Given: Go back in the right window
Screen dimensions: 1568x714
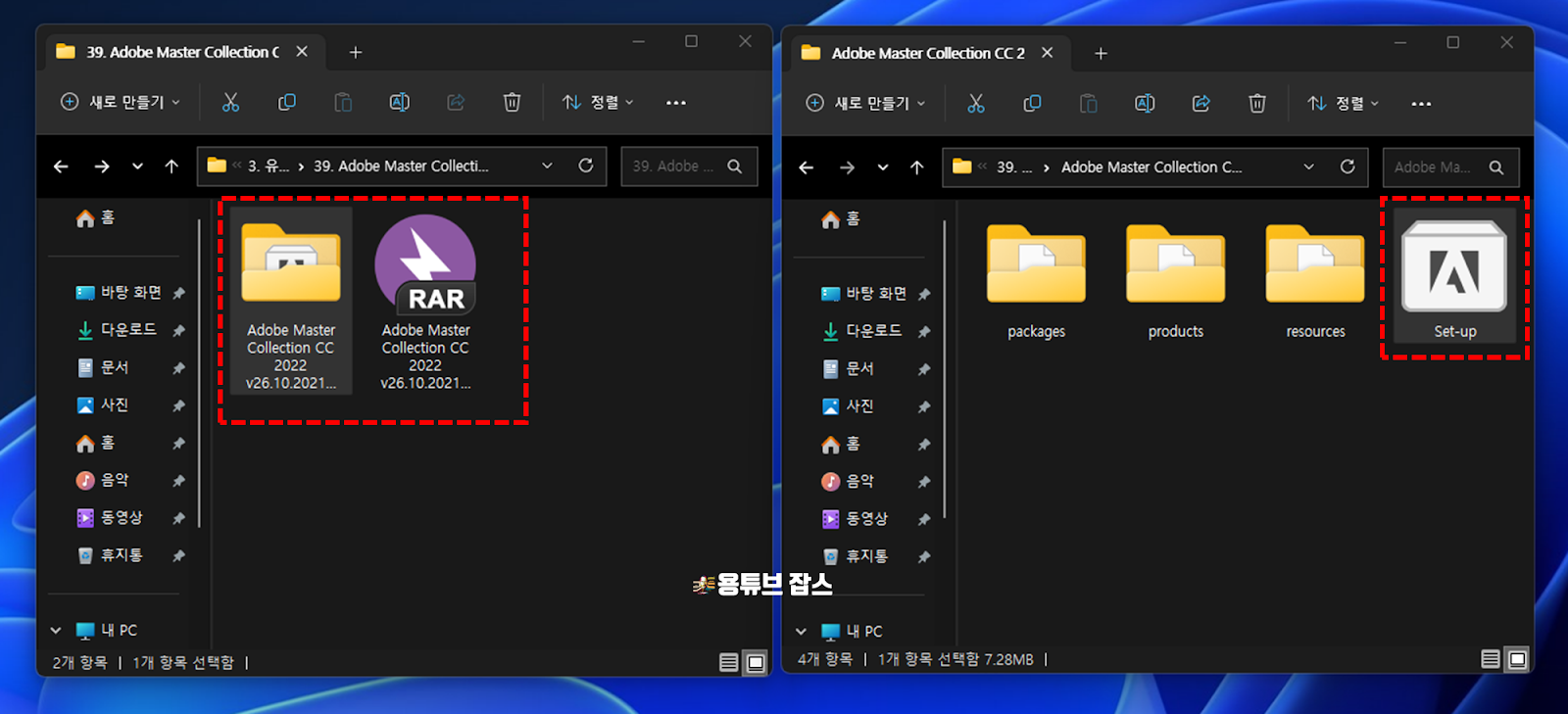Looking at the screenshot, I should pos(807,167).
